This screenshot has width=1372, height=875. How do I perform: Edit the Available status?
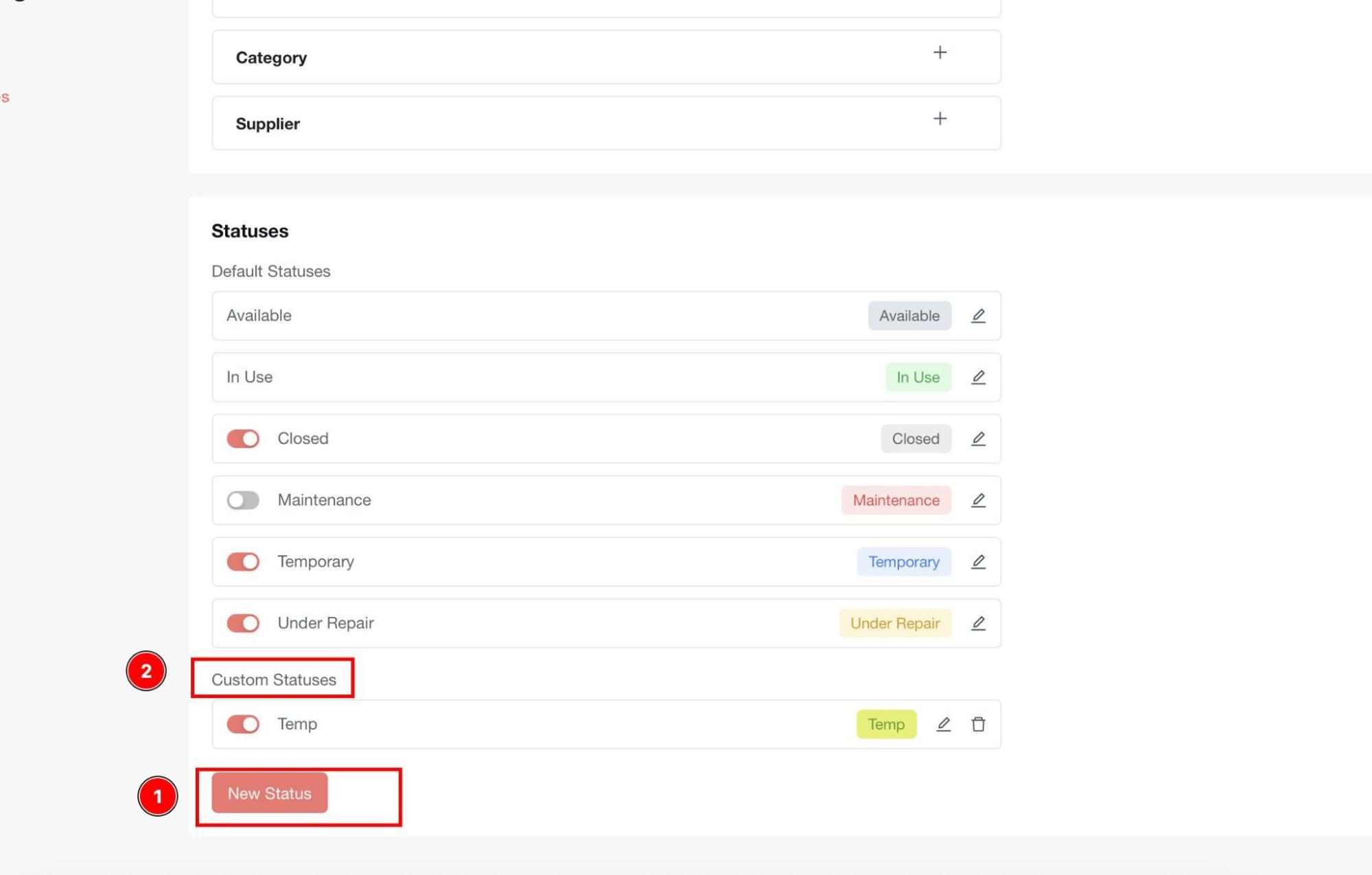(x=978, y=316)
